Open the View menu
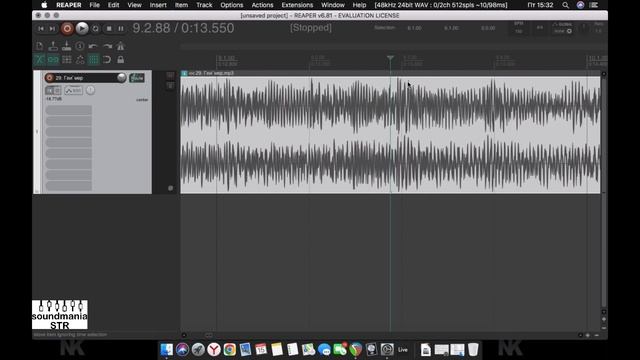The width and height of the screenshot is (640, 360). [x=134, y=5]
